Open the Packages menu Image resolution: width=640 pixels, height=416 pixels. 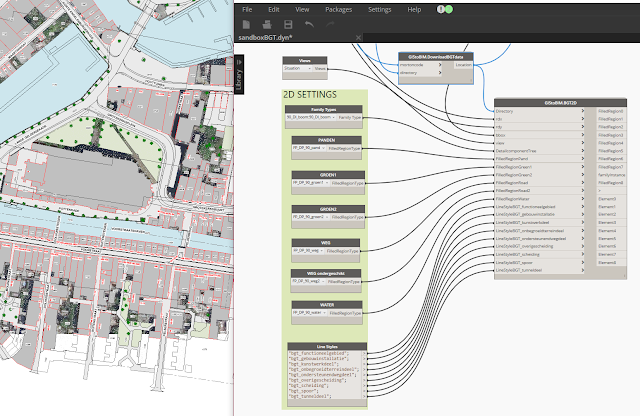(x=338, y=9)
